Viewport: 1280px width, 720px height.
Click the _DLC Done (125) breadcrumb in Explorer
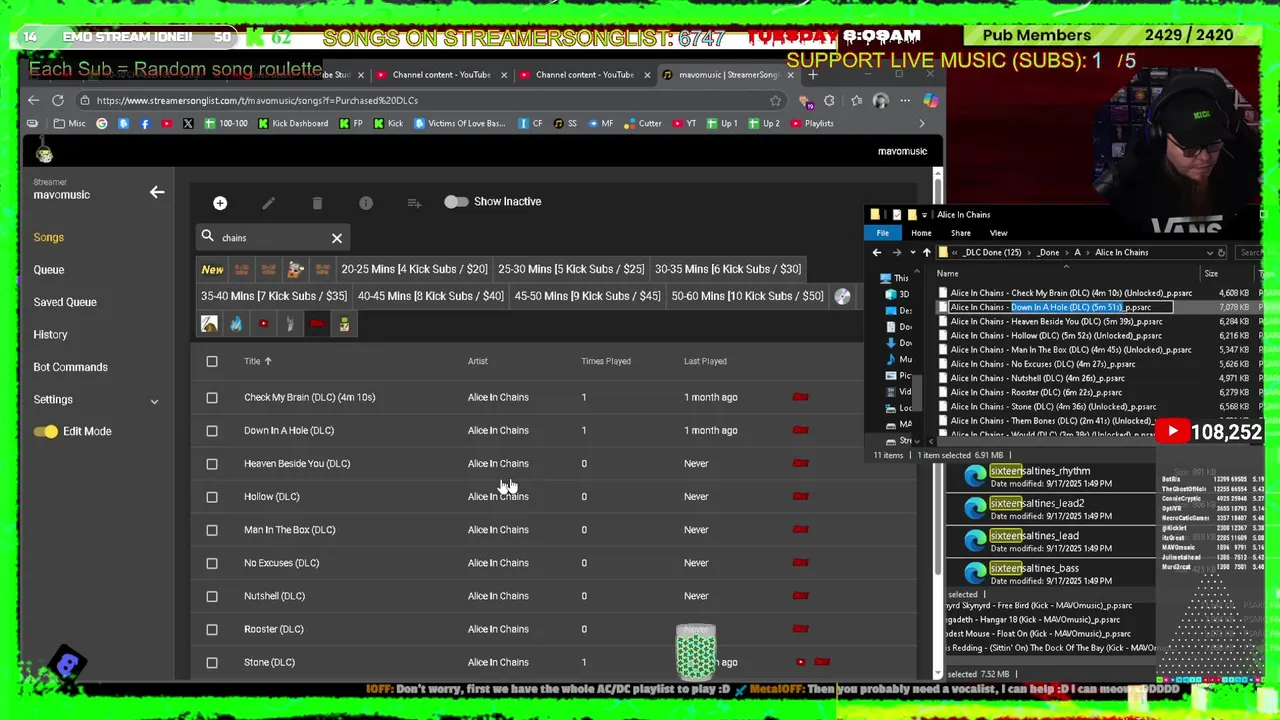[993, 253]
